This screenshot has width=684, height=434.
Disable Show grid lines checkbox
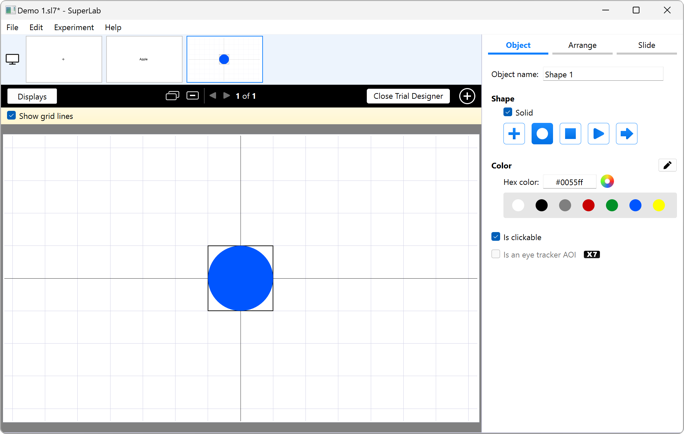(12, 116)
